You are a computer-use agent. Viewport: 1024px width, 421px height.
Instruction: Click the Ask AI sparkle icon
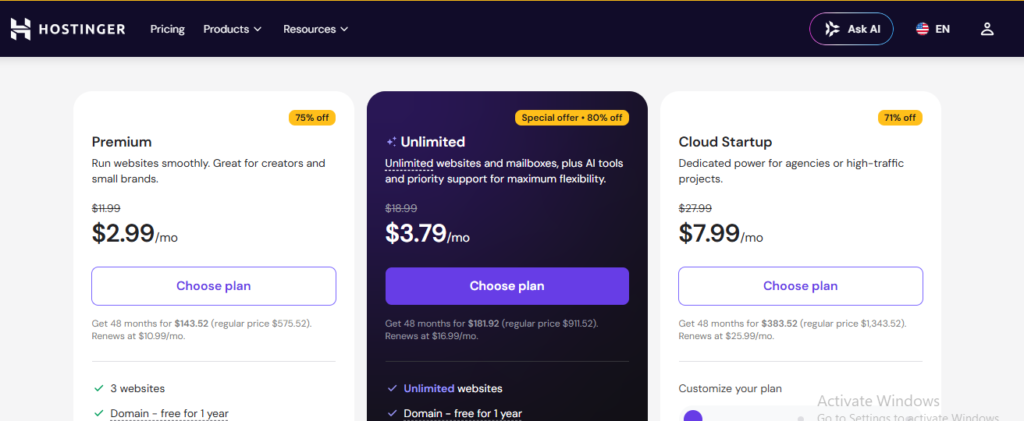tap(832, 29)
